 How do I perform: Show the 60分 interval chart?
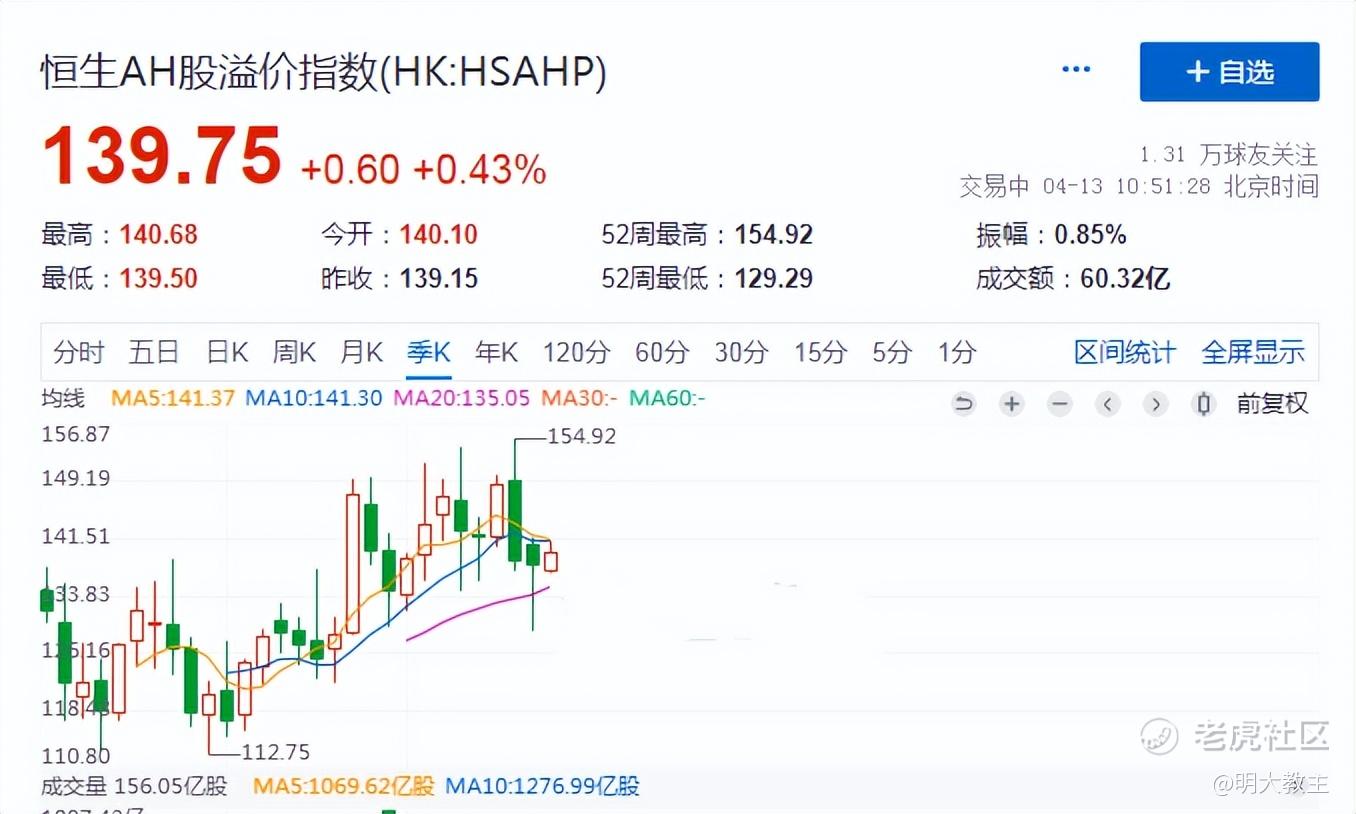tap(662, 352)
